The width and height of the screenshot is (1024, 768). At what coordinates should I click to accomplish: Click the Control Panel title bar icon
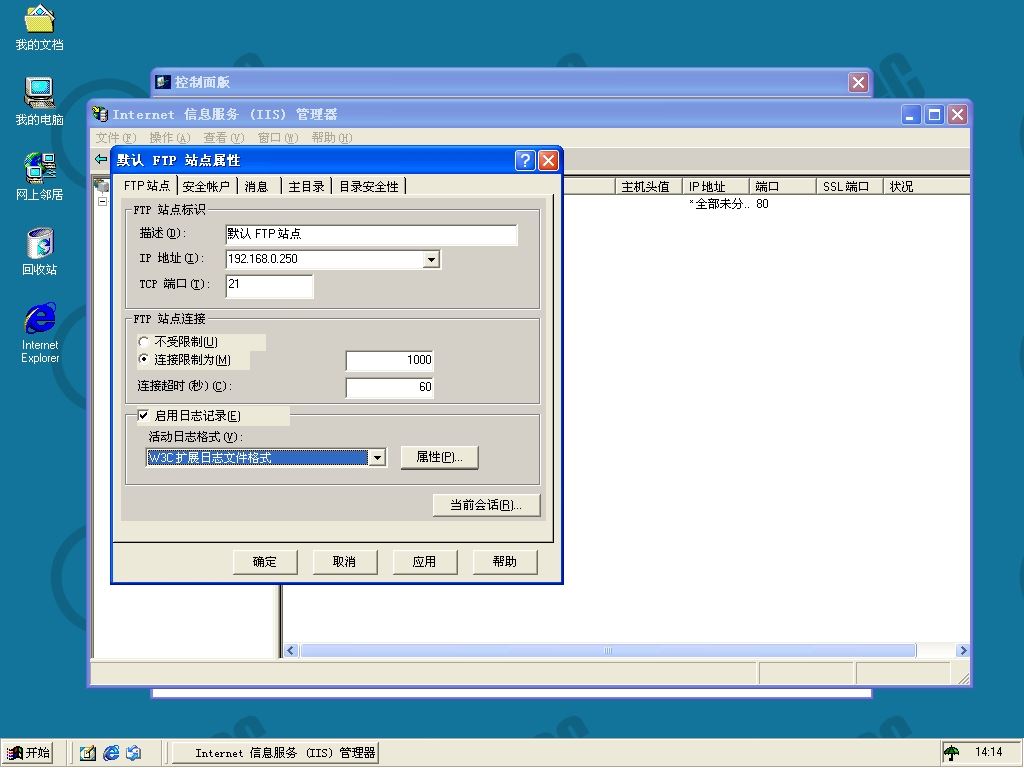coord(163,82)
